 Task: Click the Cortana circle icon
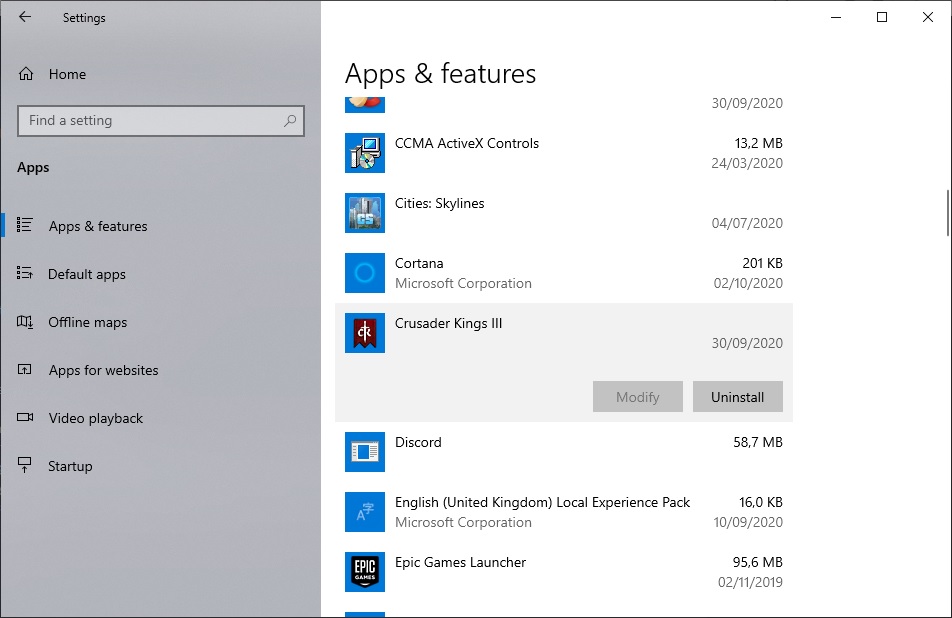364,273
